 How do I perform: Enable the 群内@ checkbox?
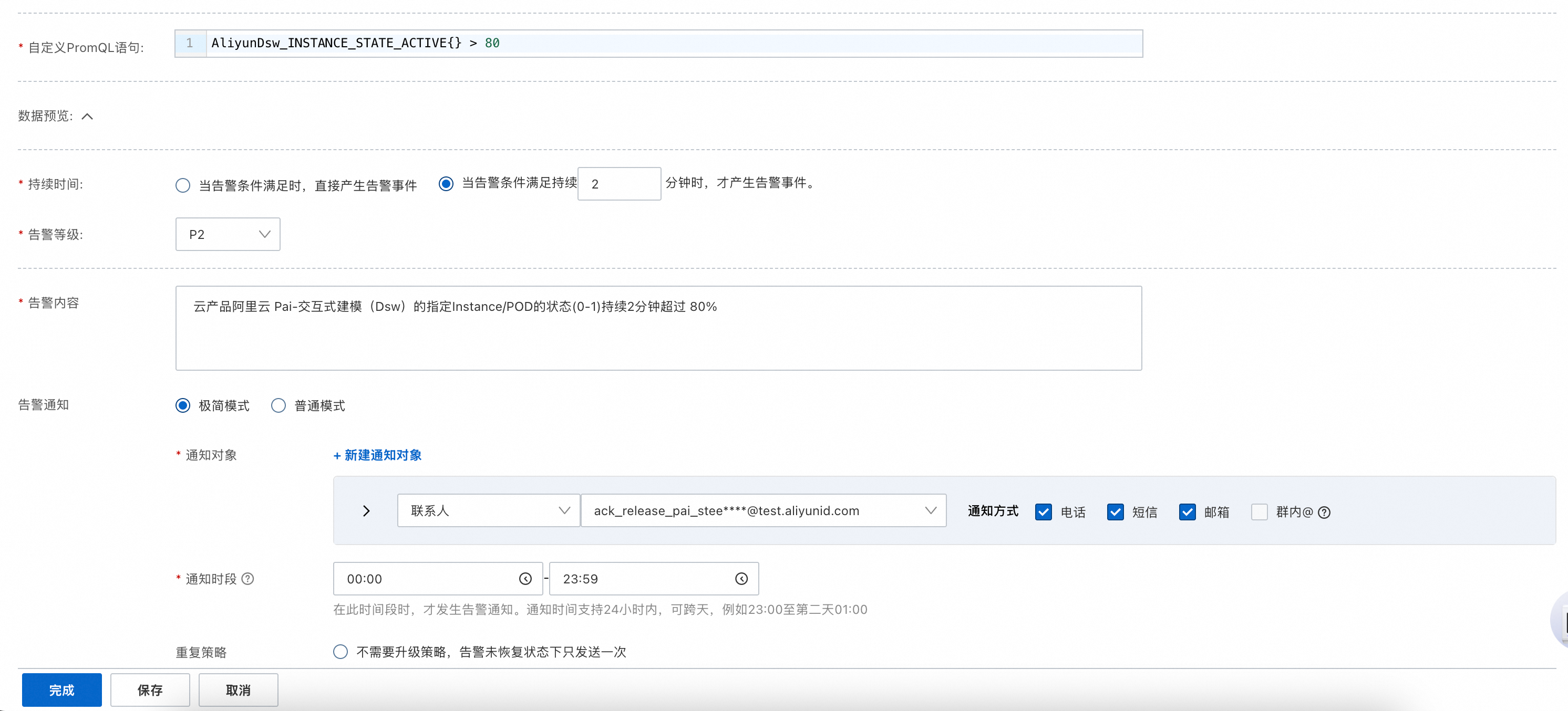point(1259,512)
